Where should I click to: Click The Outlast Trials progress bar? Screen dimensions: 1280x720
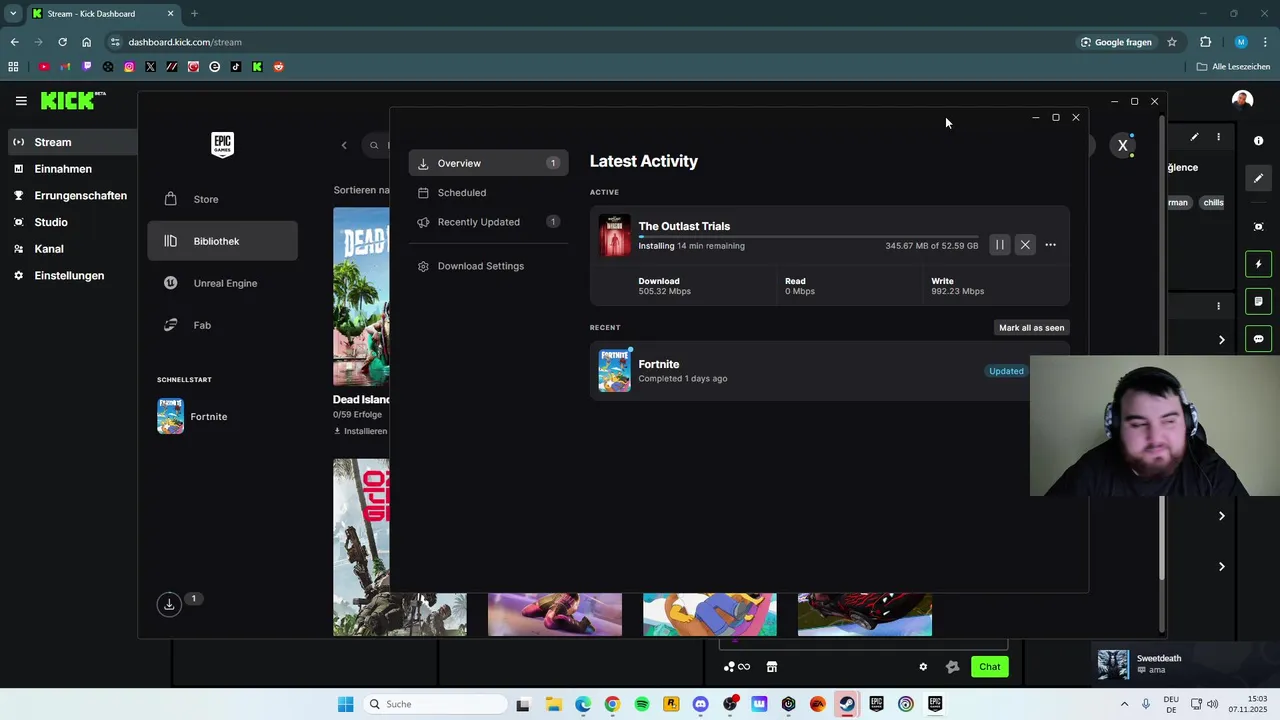pos(808,237)
